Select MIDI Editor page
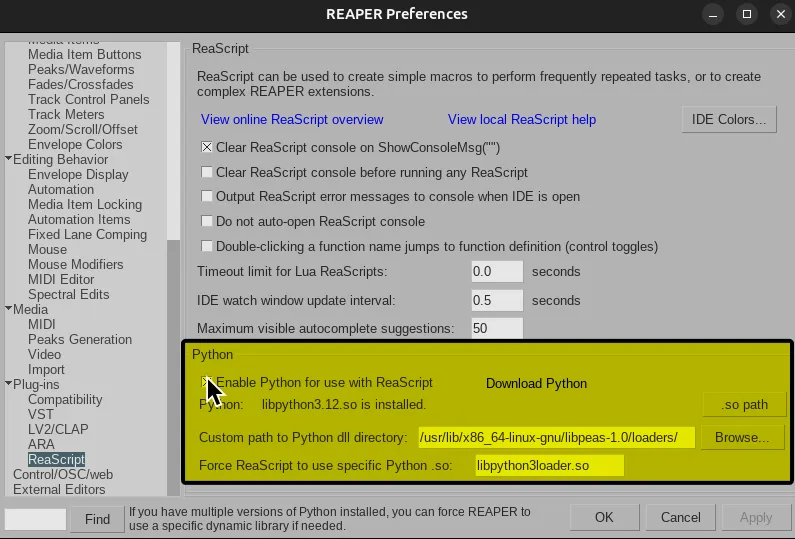This screenshot has width=795, height=539. (61, 279)
